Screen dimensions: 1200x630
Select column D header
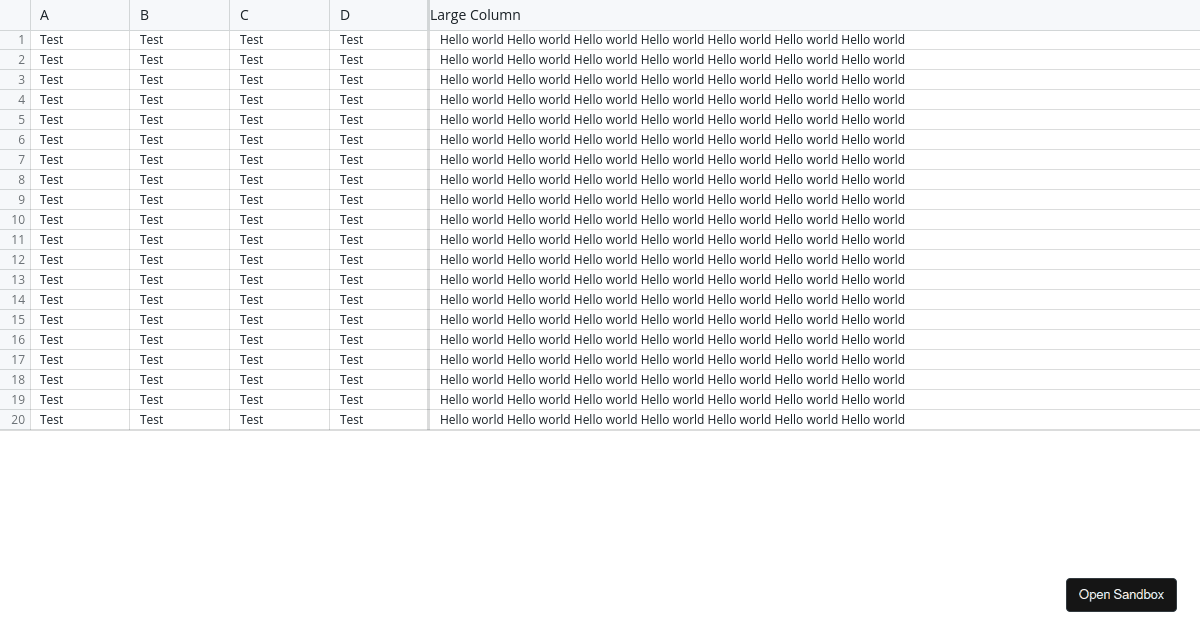[379, 15]
